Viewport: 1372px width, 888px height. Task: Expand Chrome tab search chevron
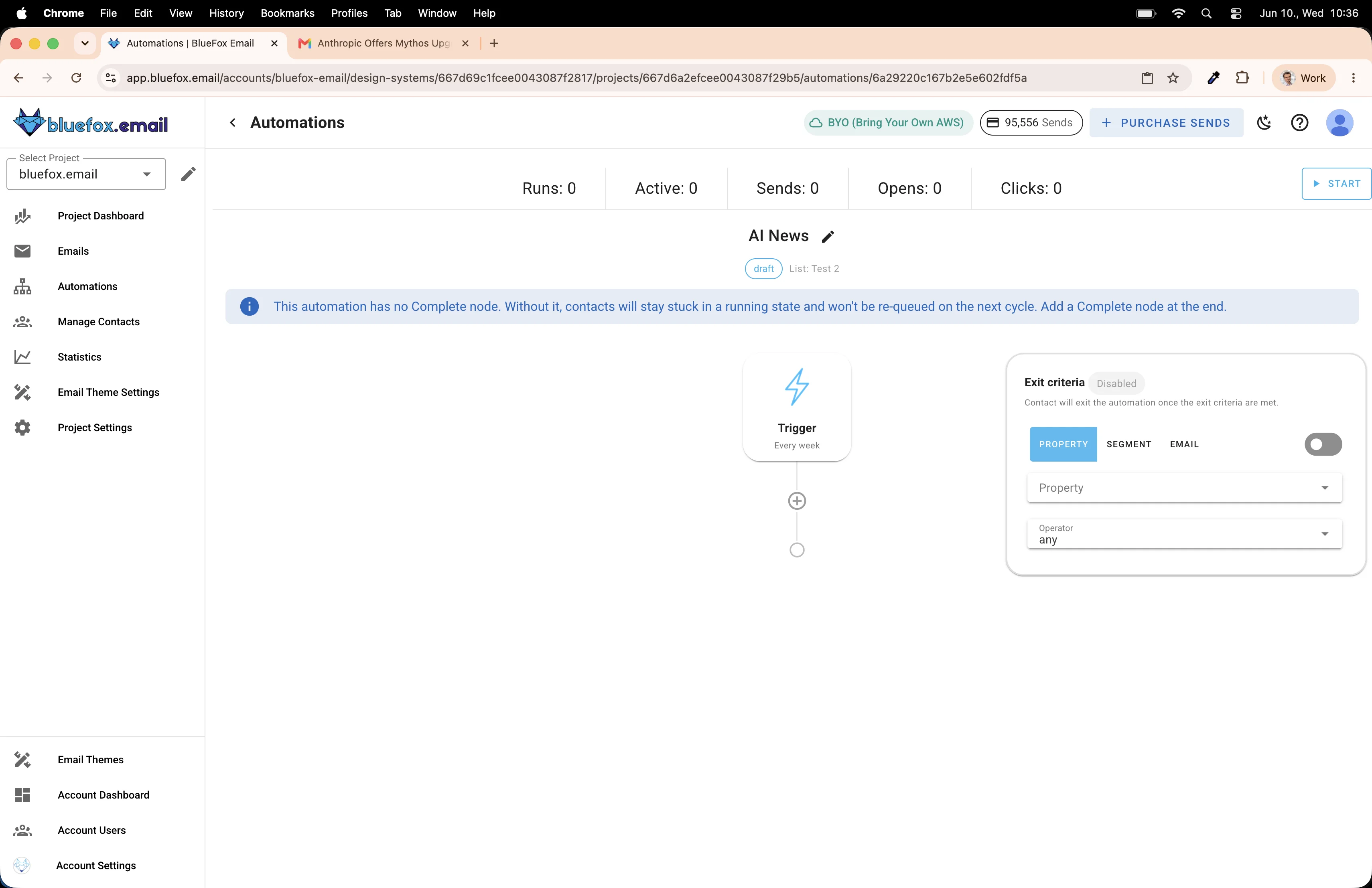click(x=85, y=43)
